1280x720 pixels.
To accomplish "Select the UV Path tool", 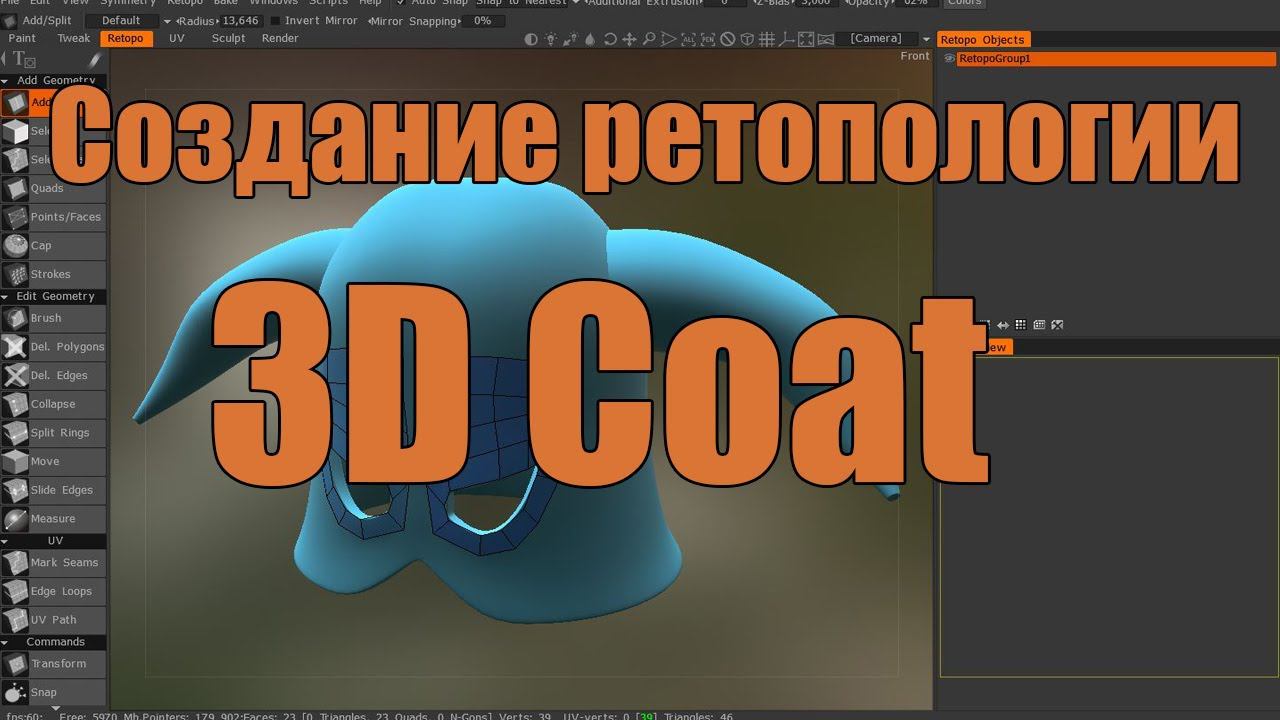I will (x=53, y=620).
